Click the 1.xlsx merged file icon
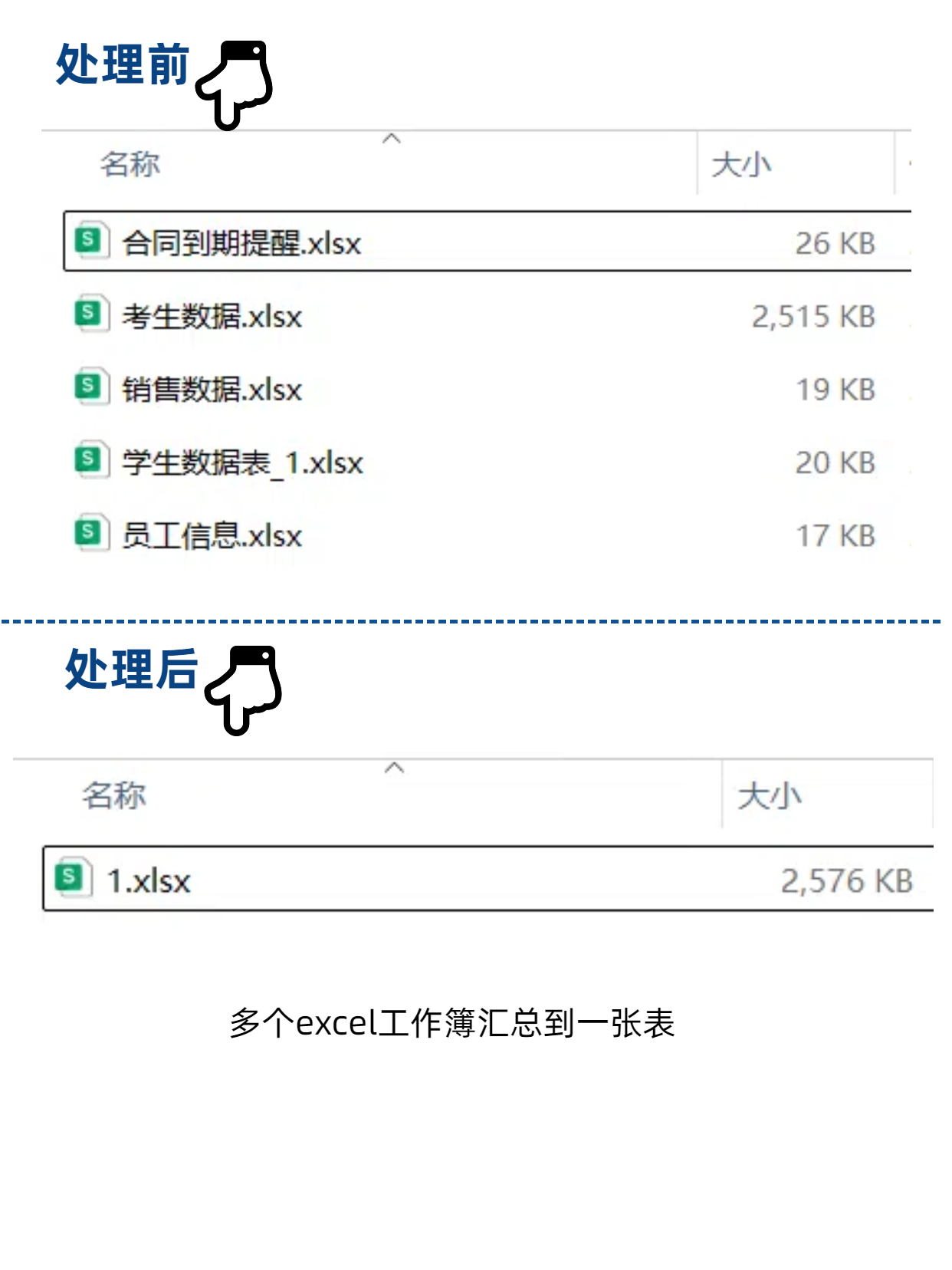The height and width of the screenshot is (1270, 952). coord(73,877)
